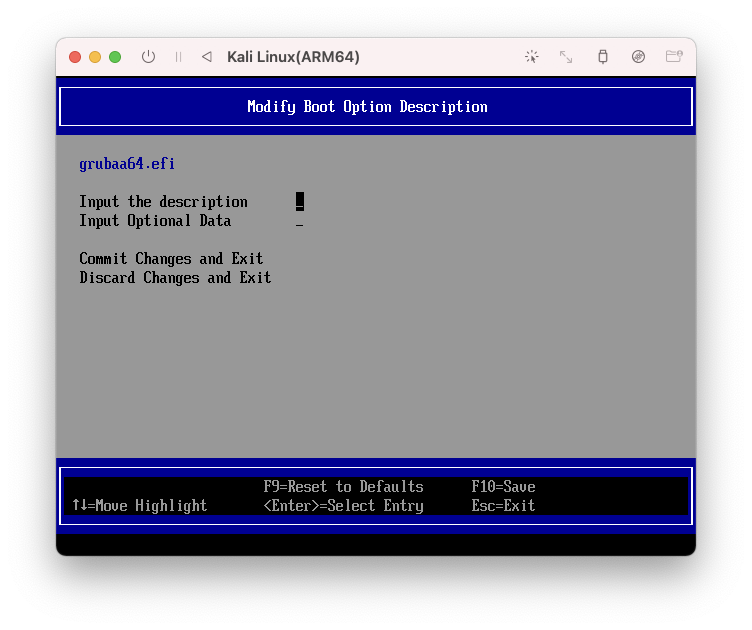The height and width of the screenshot is (630, 752).
Task: Zoom the window with green button
Action: tap(115, 57)
